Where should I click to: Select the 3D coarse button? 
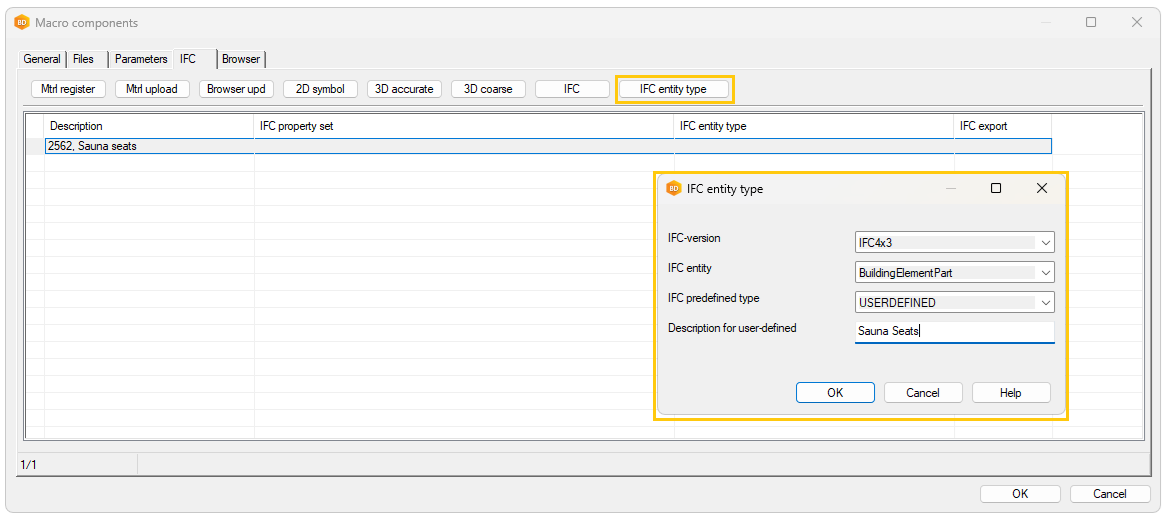click(x=488, y=89)
